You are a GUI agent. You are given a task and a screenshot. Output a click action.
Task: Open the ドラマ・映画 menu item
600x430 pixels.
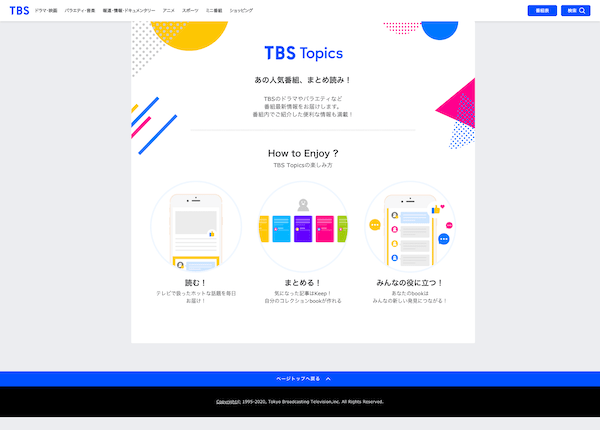[x=46, y=11]
